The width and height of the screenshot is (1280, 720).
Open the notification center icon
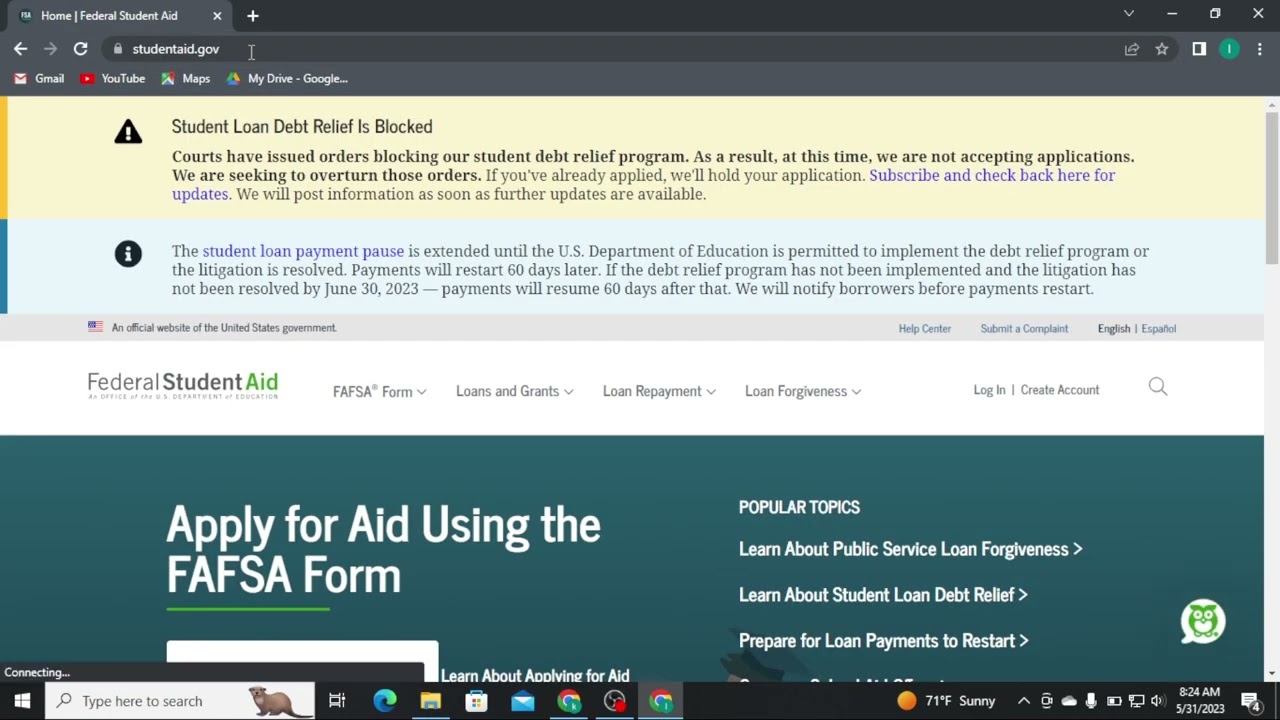[1250, 701]
